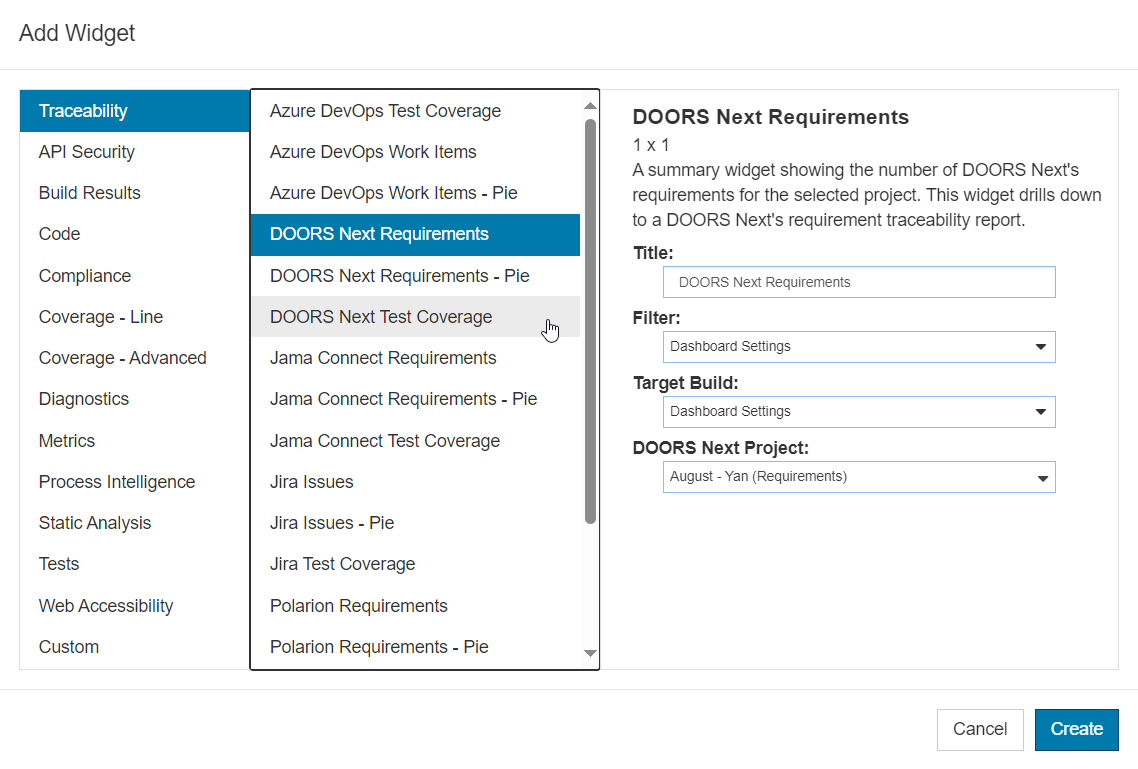Screen dimensions: 1138x769
Task: Pick Azure DevOps Work Items widget
Action: click(x=415, y=152)
